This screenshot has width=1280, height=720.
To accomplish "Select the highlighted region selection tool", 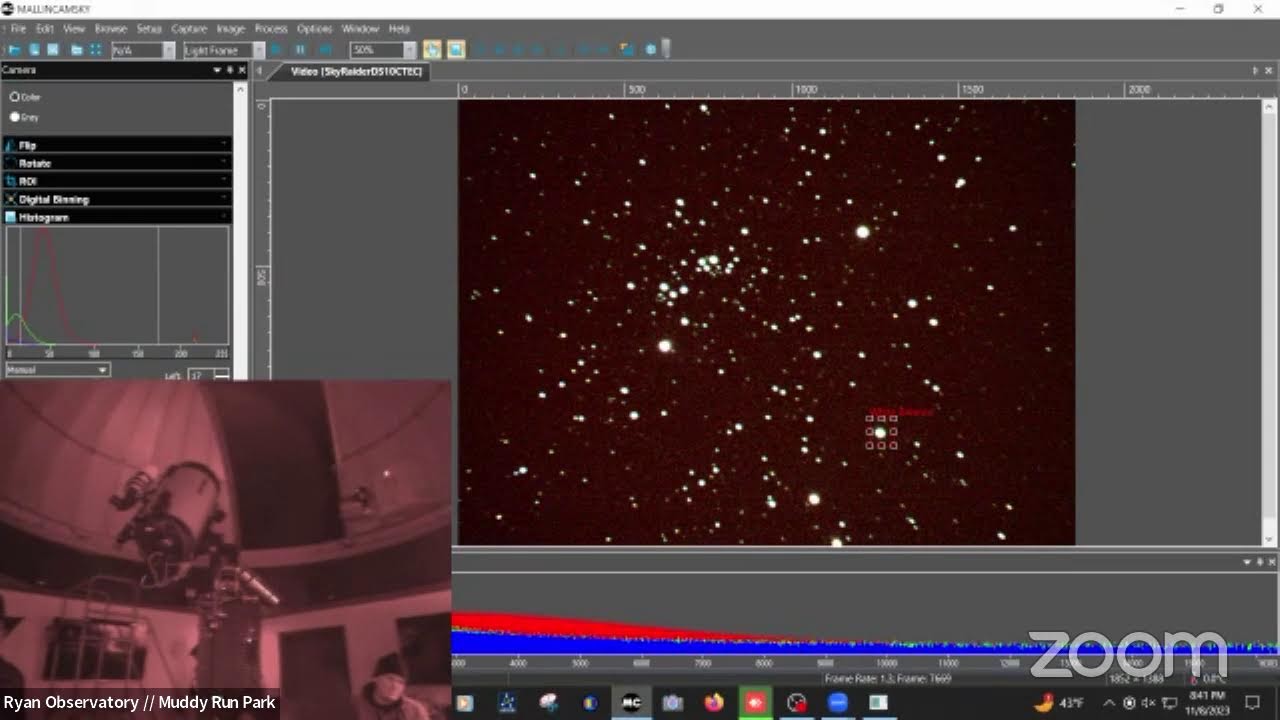I will click(455, 49).
